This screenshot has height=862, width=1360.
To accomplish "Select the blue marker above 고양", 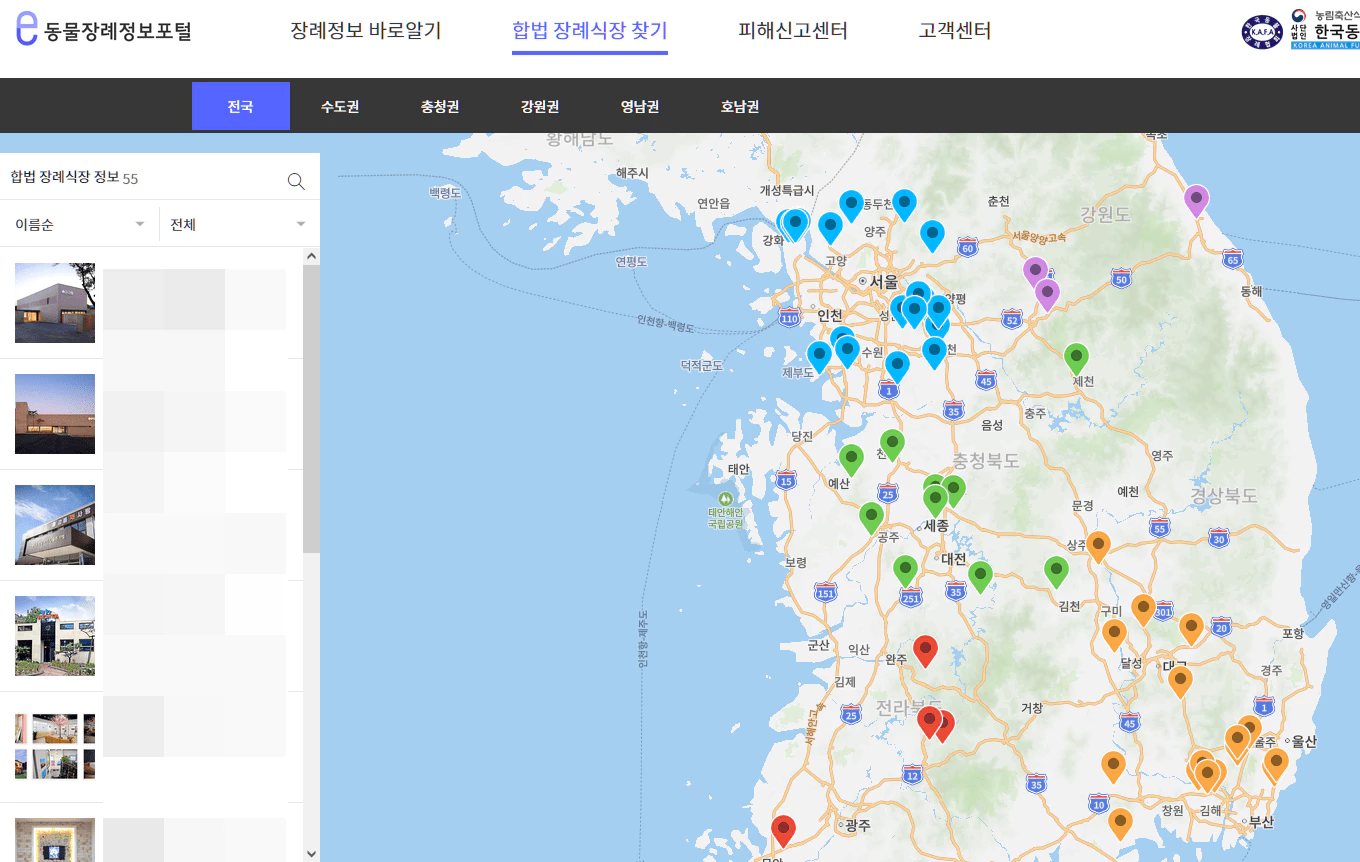I will click(x=830, y=229).
